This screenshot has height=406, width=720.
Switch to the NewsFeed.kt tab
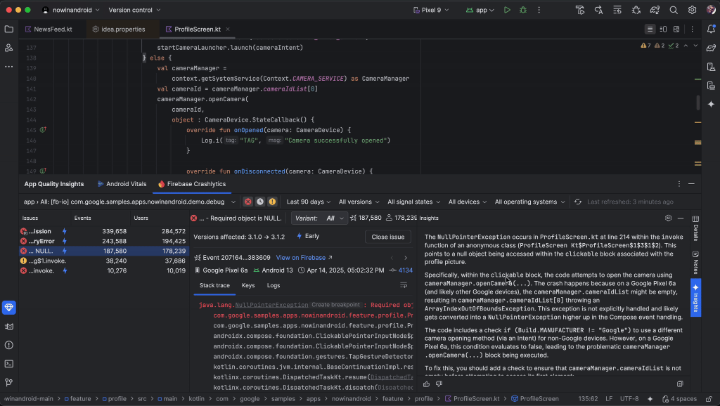click(49, 29)
